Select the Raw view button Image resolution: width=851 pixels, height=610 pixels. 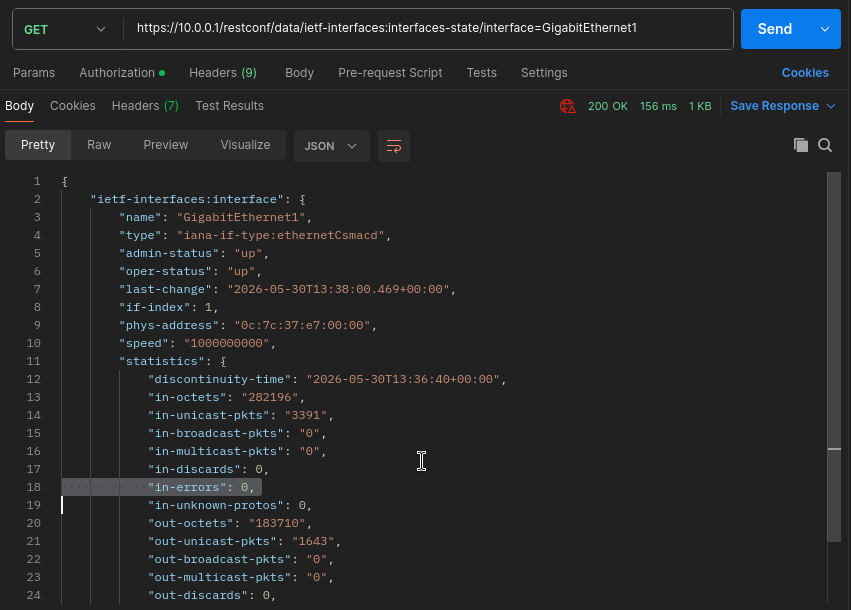[x=99, y=145]
